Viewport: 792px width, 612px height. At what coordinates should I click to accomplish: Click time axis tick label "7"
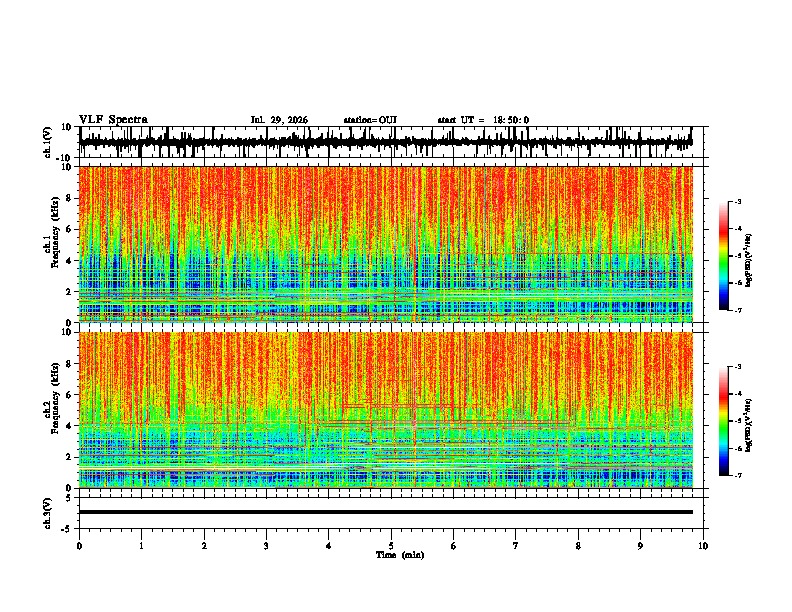(516, 546)
